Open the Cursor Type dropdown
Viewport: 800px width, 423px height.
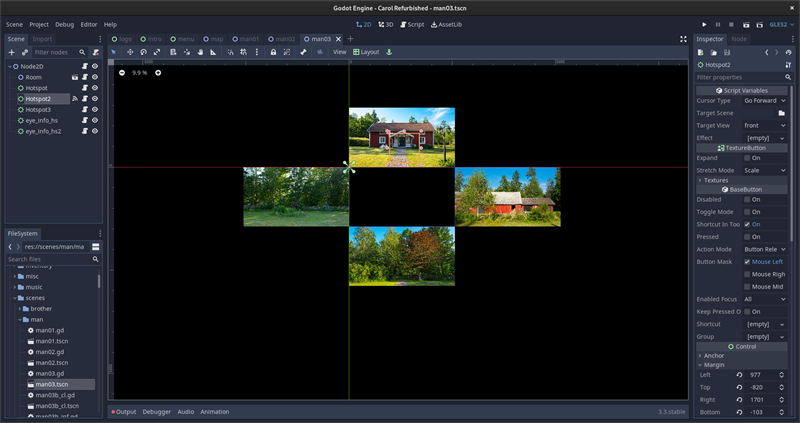pyautogui.click(x=765, y=101)
